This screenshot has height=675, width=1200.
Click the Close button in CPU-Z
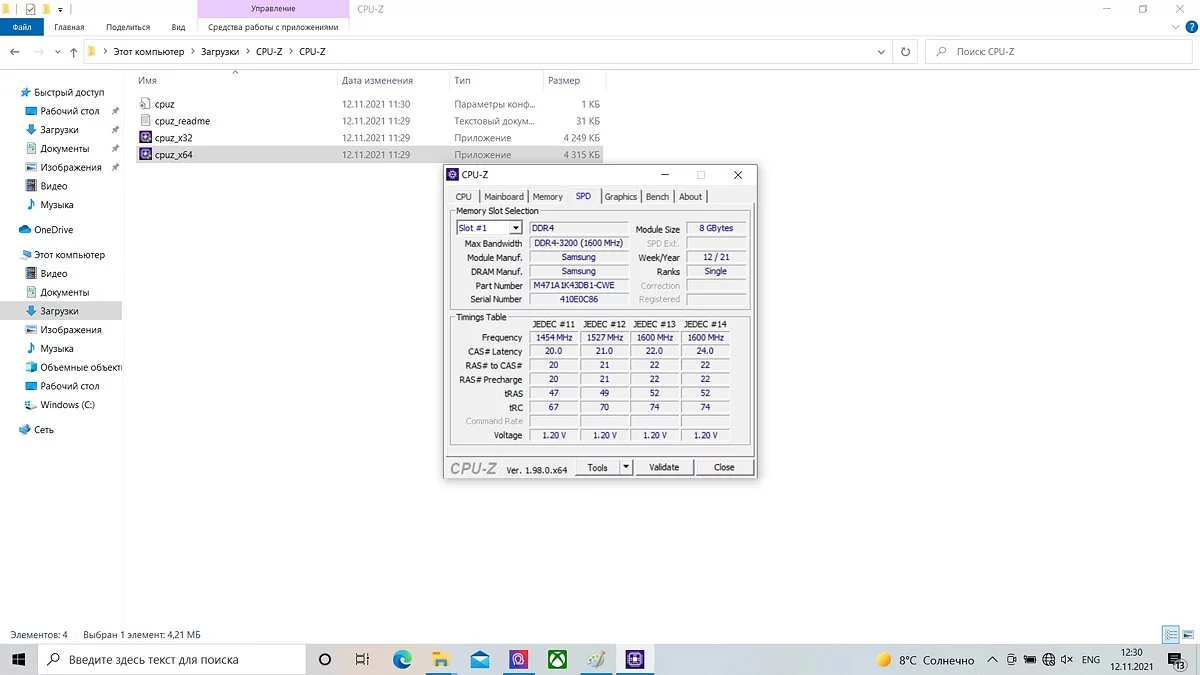tap(724, 467)
